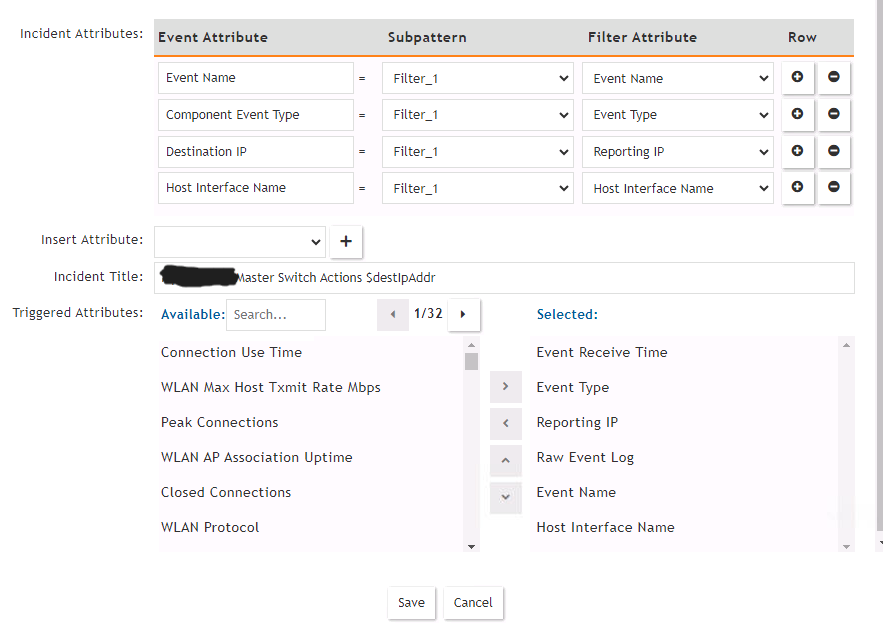Viewport: 883px width, 636px height.
Task: Focus the Available attributes search field
Action: [275, 315]
